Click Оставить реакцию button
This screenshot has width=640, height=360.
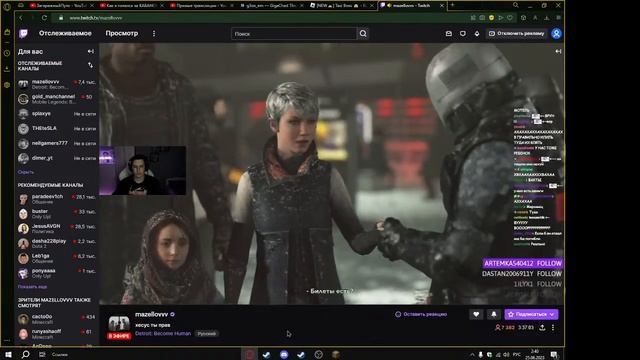tap(421, 314)
